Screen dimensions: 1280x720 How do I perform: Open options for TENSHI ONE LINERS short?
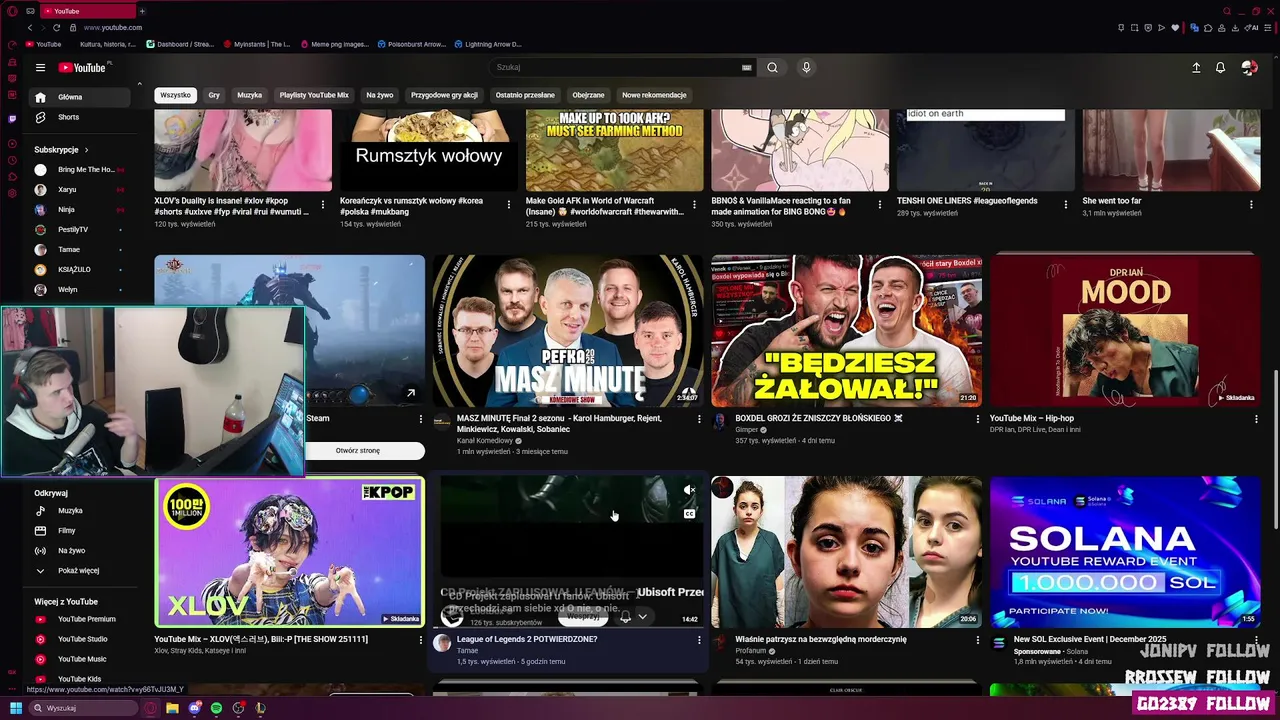(x=1066, y=204)
